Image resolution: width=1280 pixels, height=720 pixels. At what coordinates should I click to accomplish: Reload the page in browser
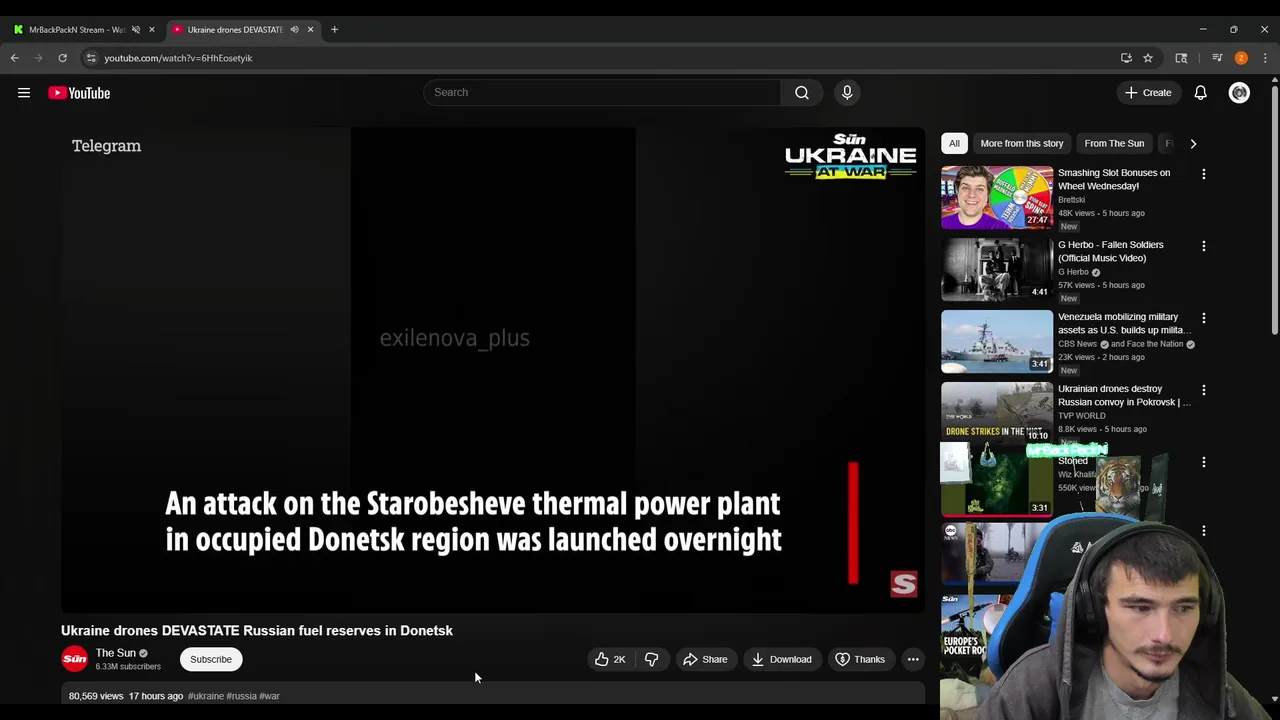pyautogui.click(x=62, y=58)
